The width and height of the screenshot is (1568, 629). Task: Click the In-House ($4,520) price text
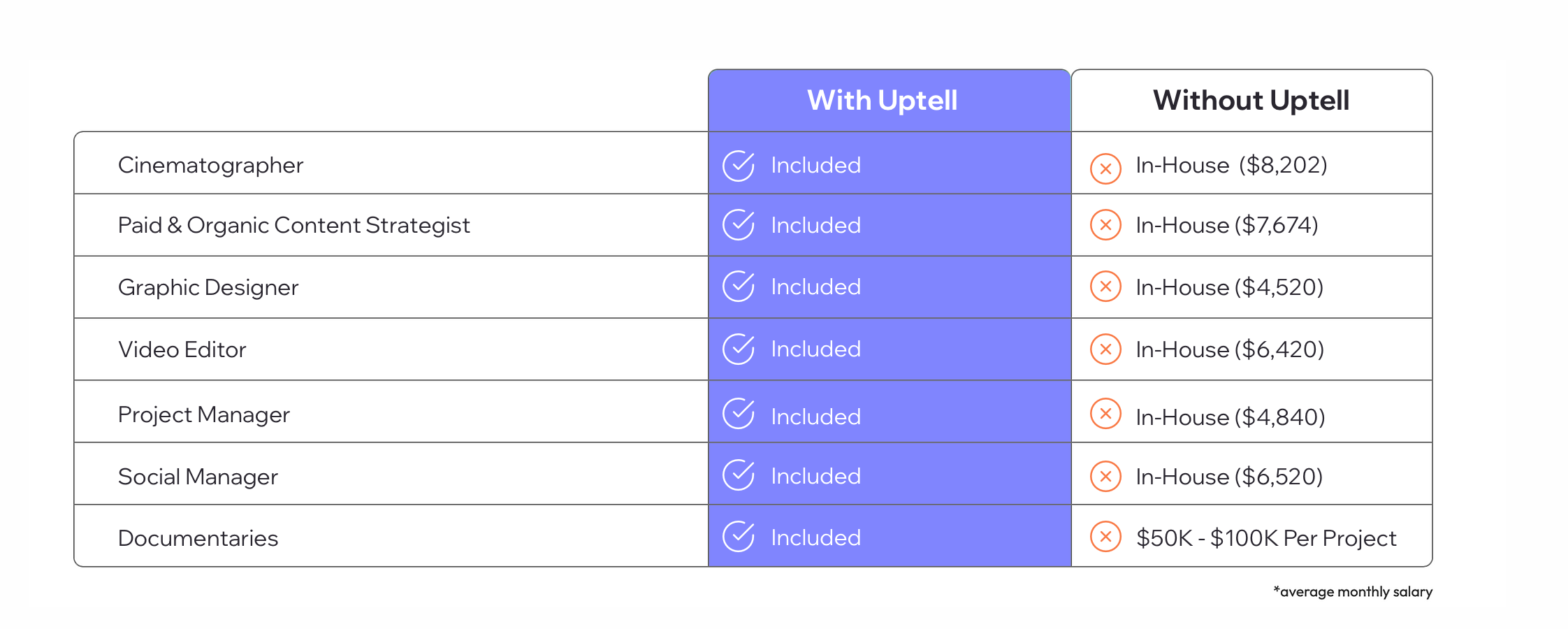[1230, 287]
